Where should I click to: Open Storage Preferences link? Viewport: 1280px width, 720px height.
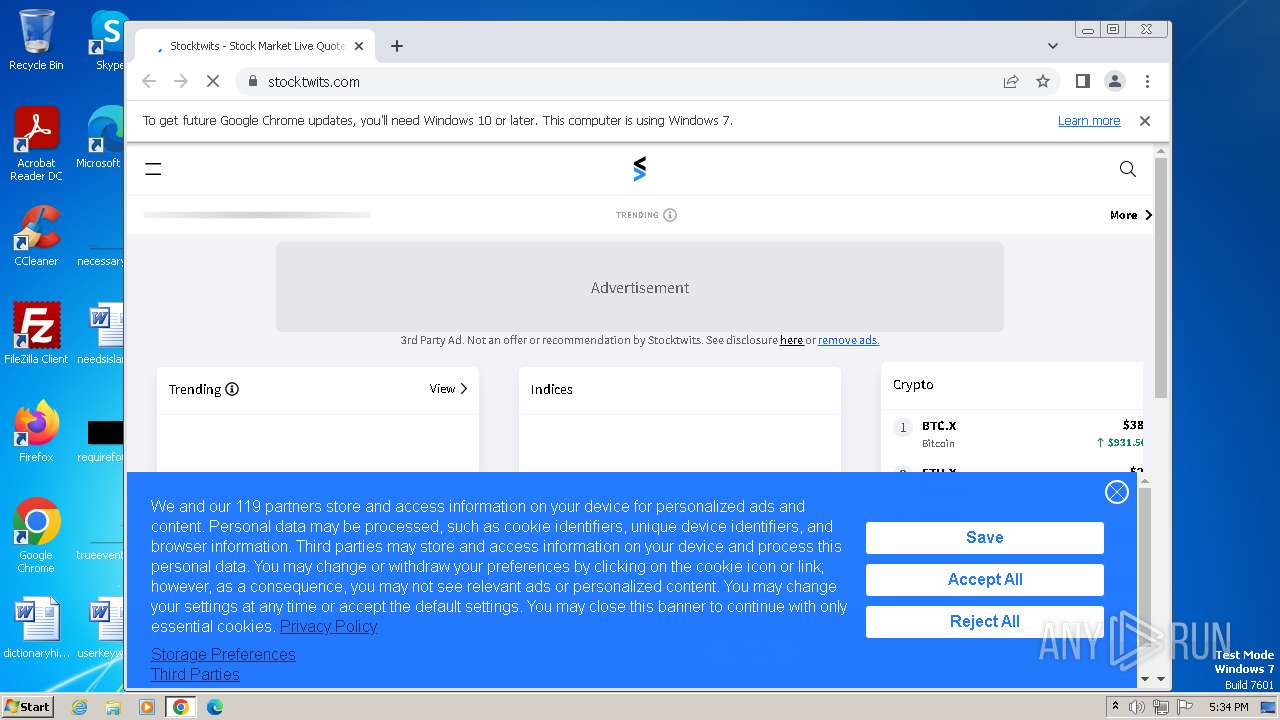[223, 654]
